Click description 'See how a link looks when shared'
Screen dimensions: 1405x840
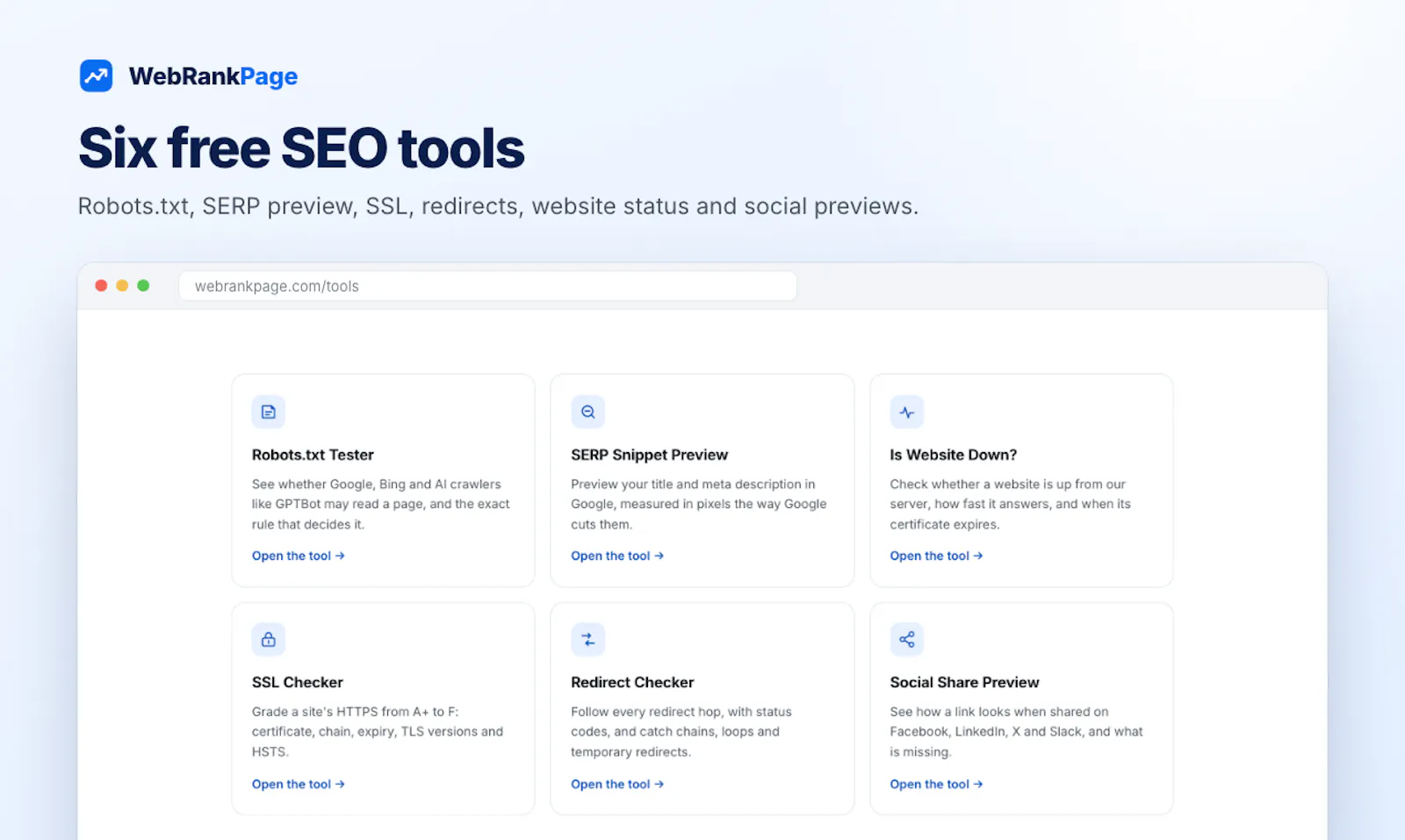click(x=1017, y=731)
